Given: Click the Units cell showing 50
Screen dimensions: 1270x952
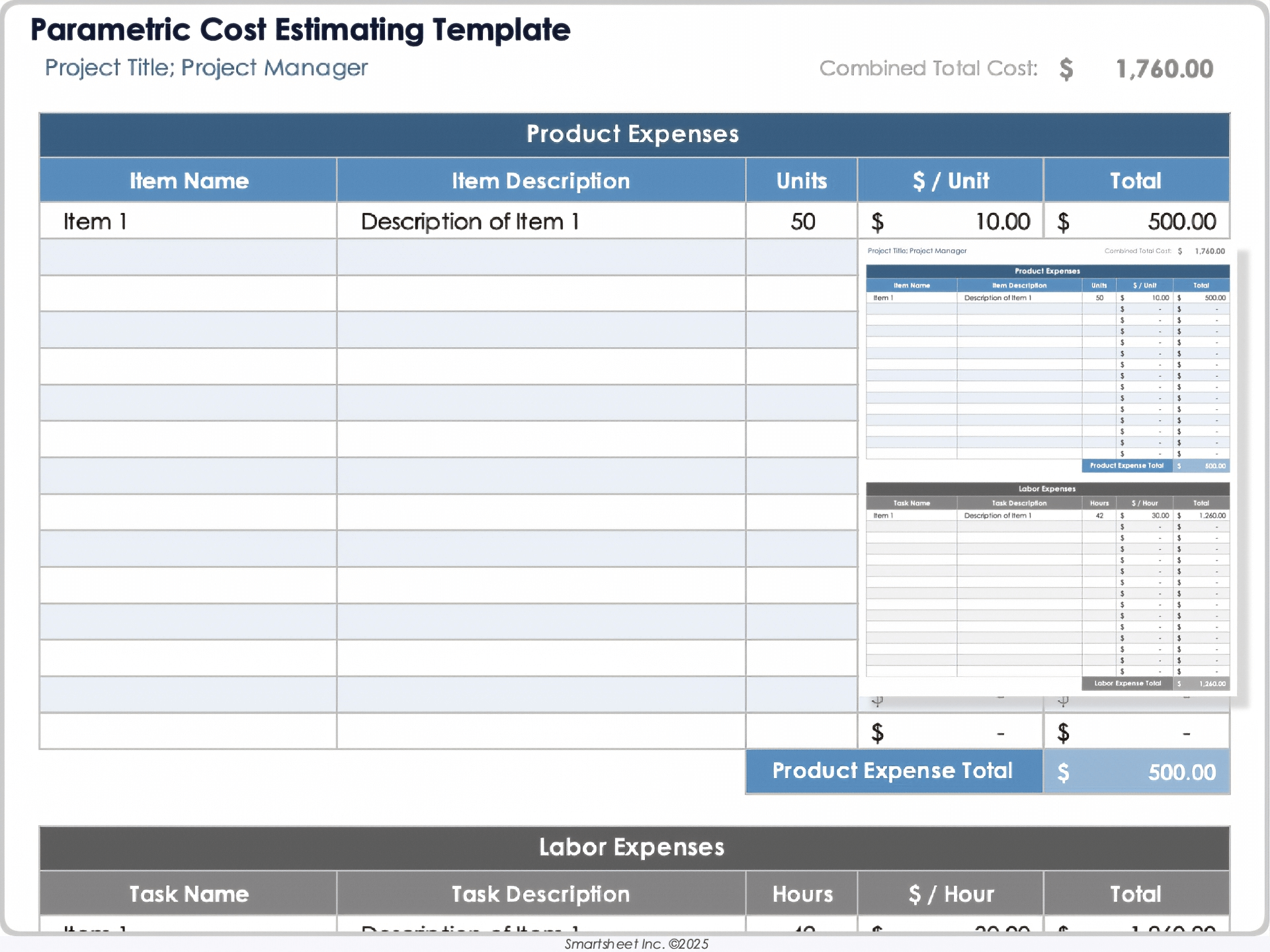Looking at the screenshot, I should point(802,221).
